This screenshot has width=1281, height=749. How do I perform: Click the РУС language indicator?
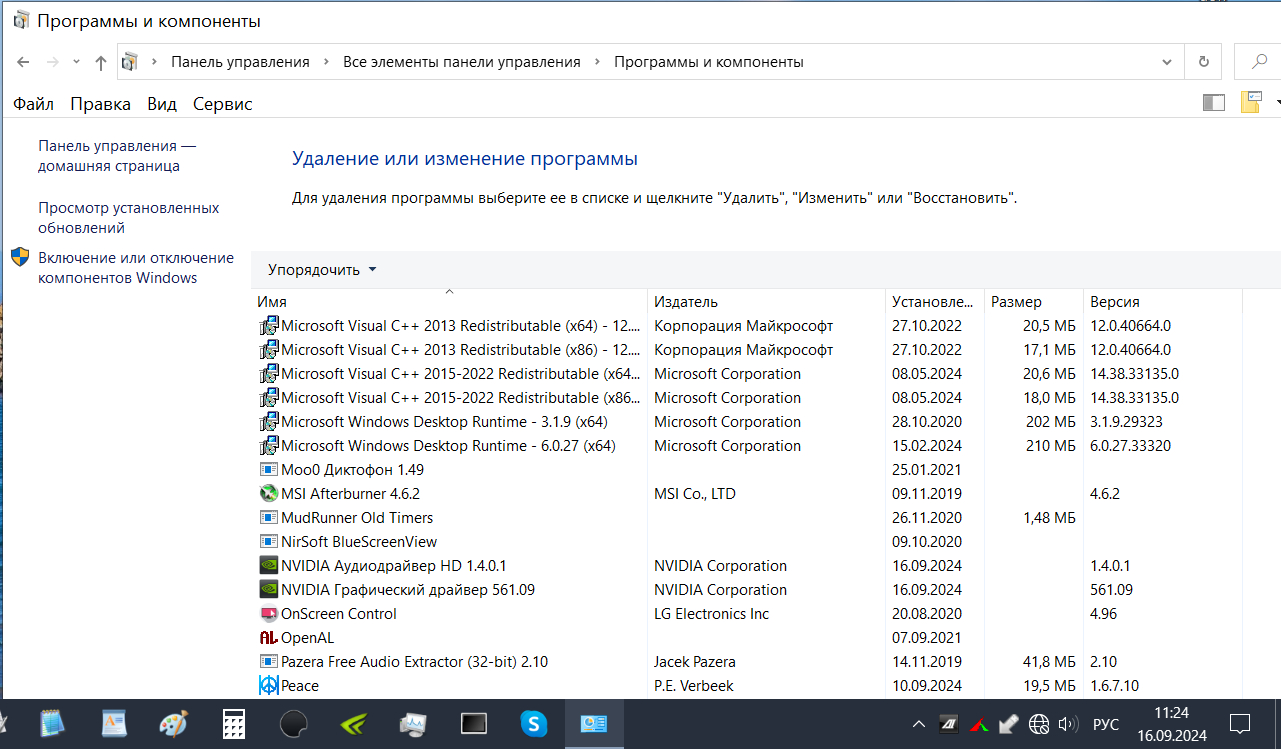coord(1106,724)
